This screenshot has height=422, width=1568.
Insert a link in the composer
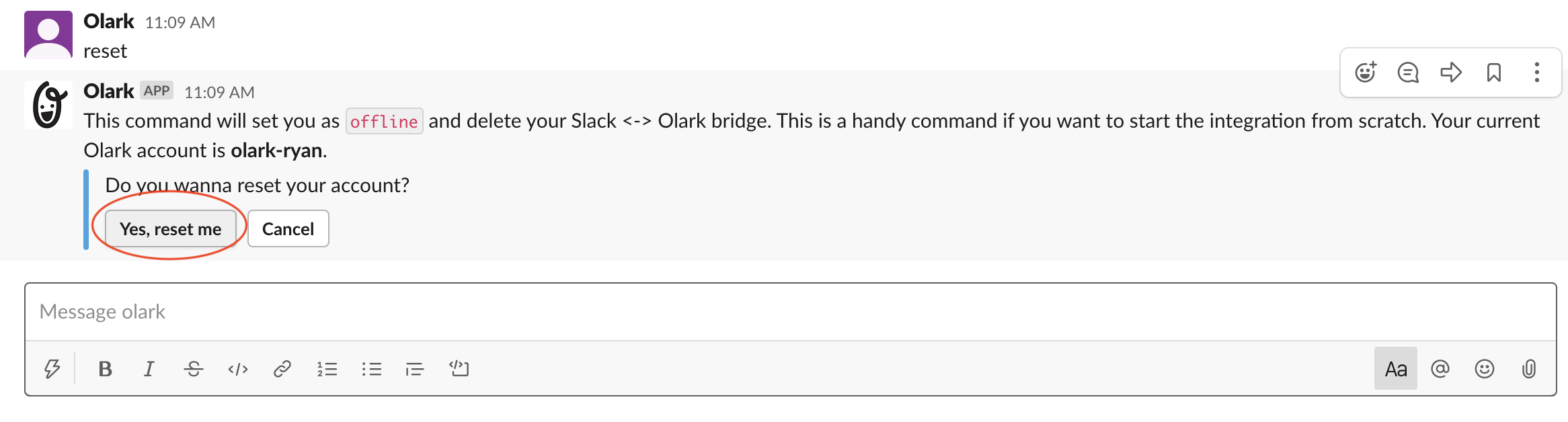click(x=282, y=368)
